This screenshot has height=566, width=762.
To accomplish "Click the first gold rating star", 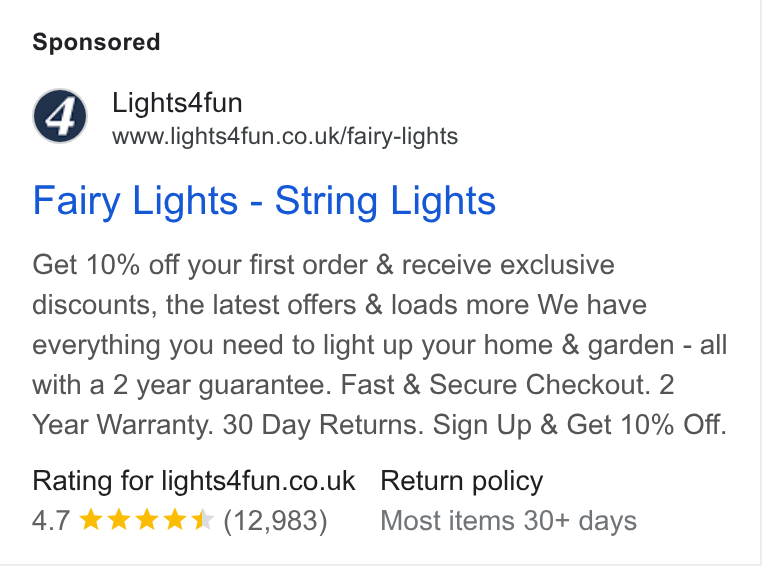I will [90, 519].
